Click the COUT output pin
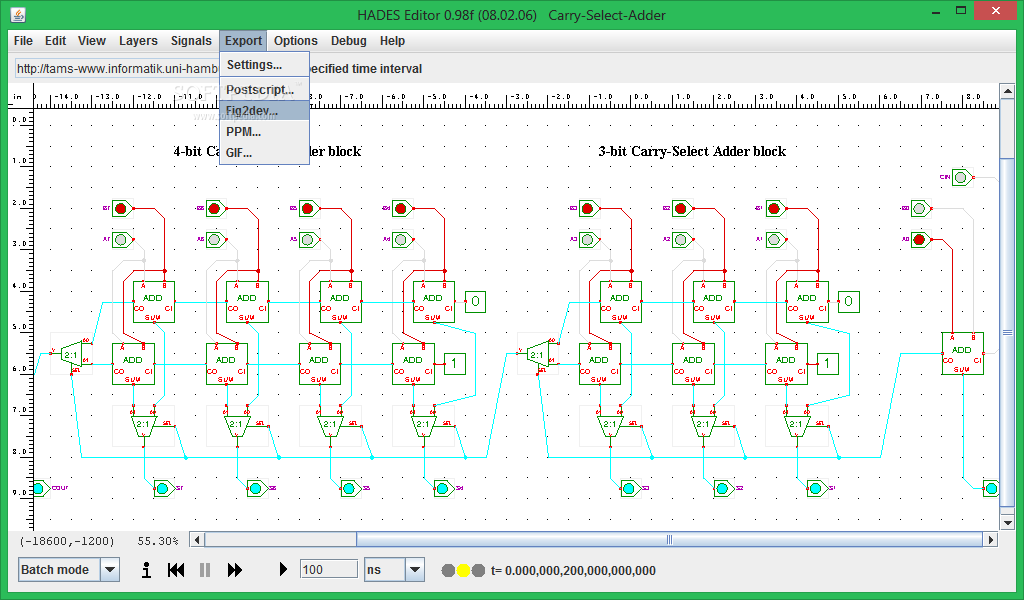 (40, 488)
